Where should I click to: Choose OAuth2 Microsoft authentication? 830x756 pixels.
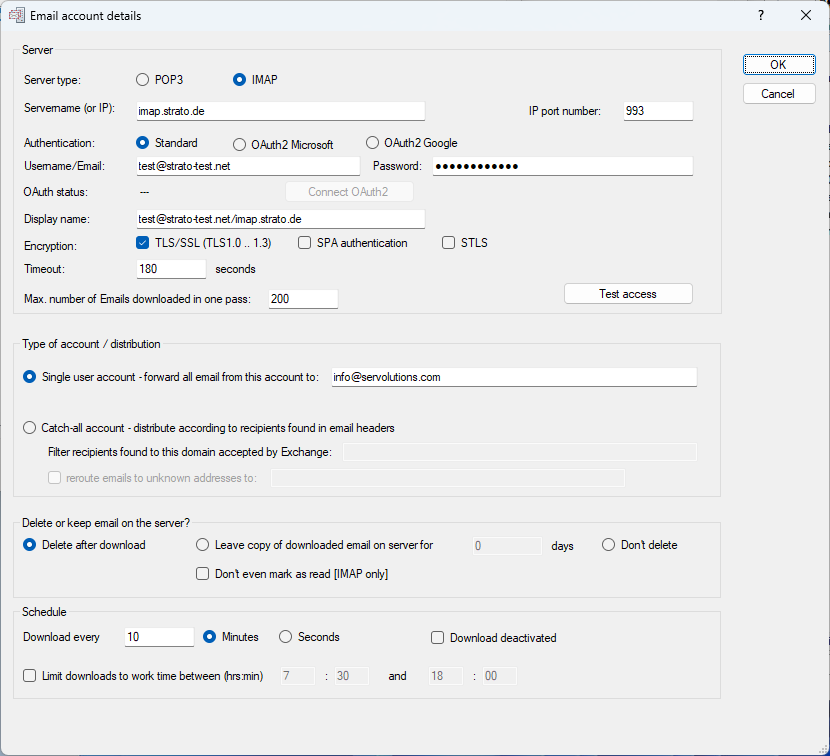(x=240, y=144)
